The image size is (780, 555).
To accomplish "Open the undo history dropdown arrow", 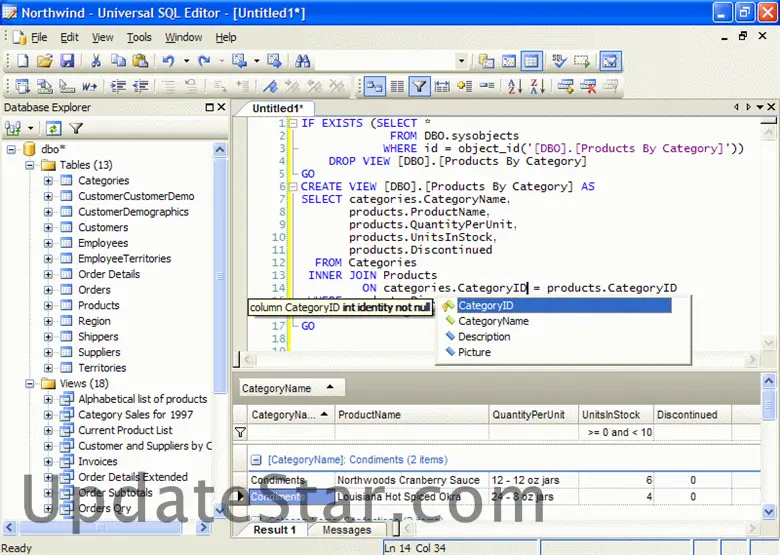I will [187, 61].
